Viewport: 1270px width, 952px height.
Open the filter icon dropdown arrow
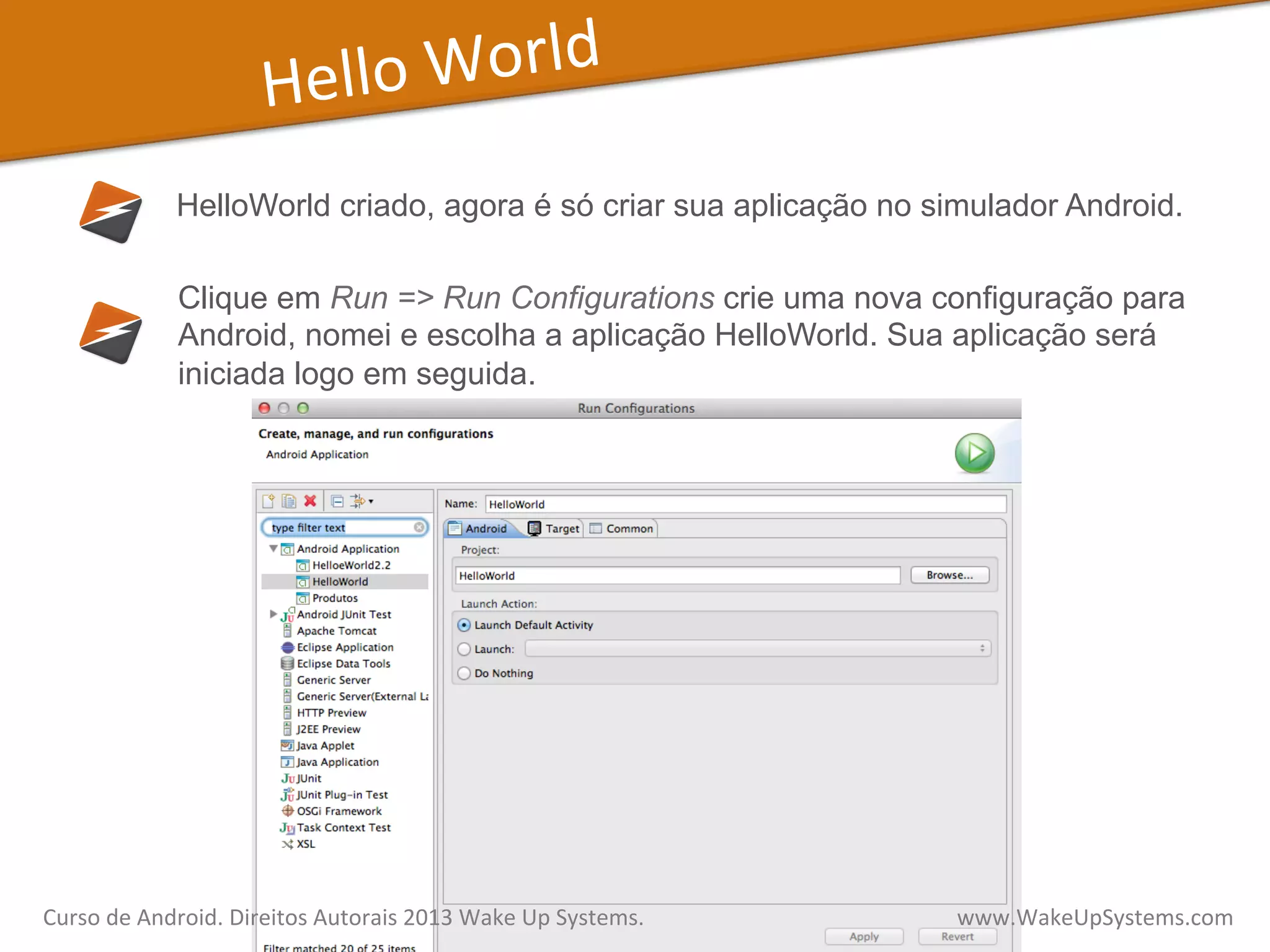371,501
